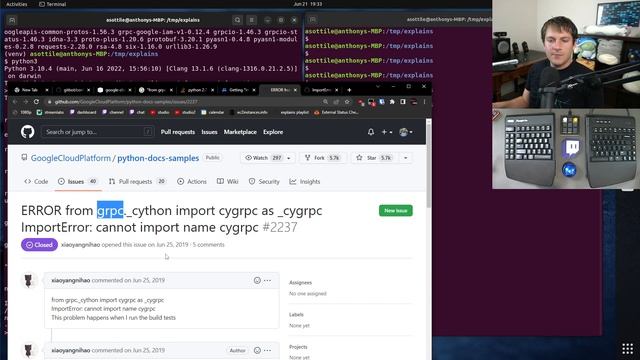Screen dimensions: 640x360
Task: Open the create-new plus menu in GitHub header
Action: (x=387, y=132)
